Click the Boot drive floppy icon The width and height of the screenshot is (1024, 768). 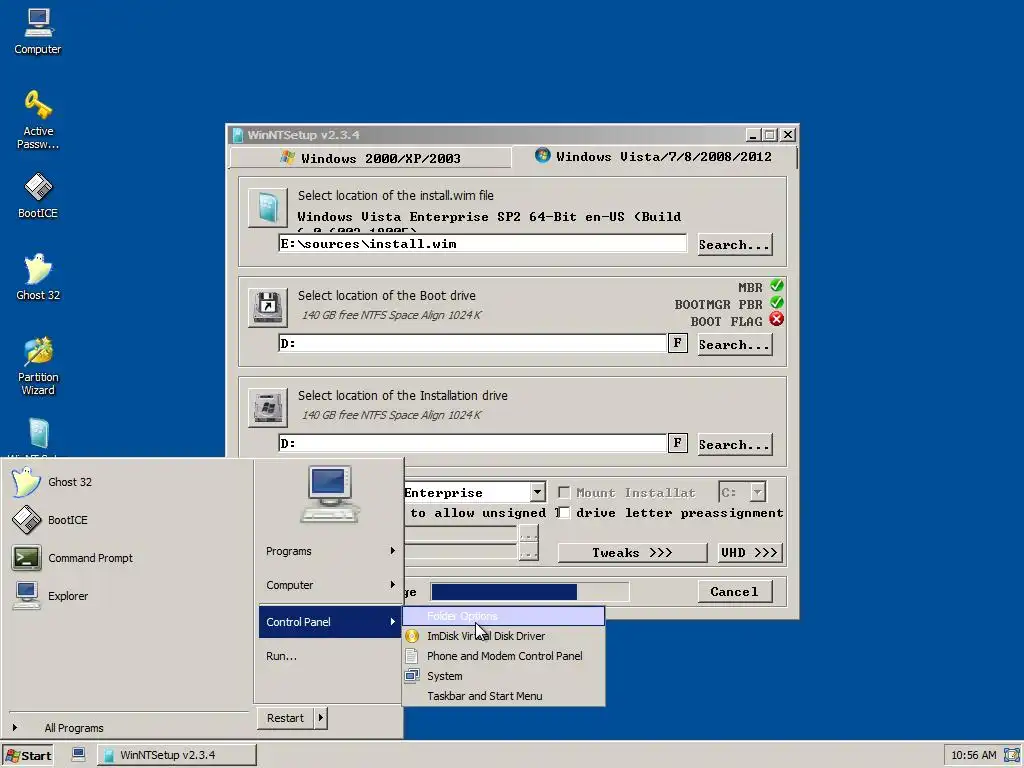coord(268,307)
